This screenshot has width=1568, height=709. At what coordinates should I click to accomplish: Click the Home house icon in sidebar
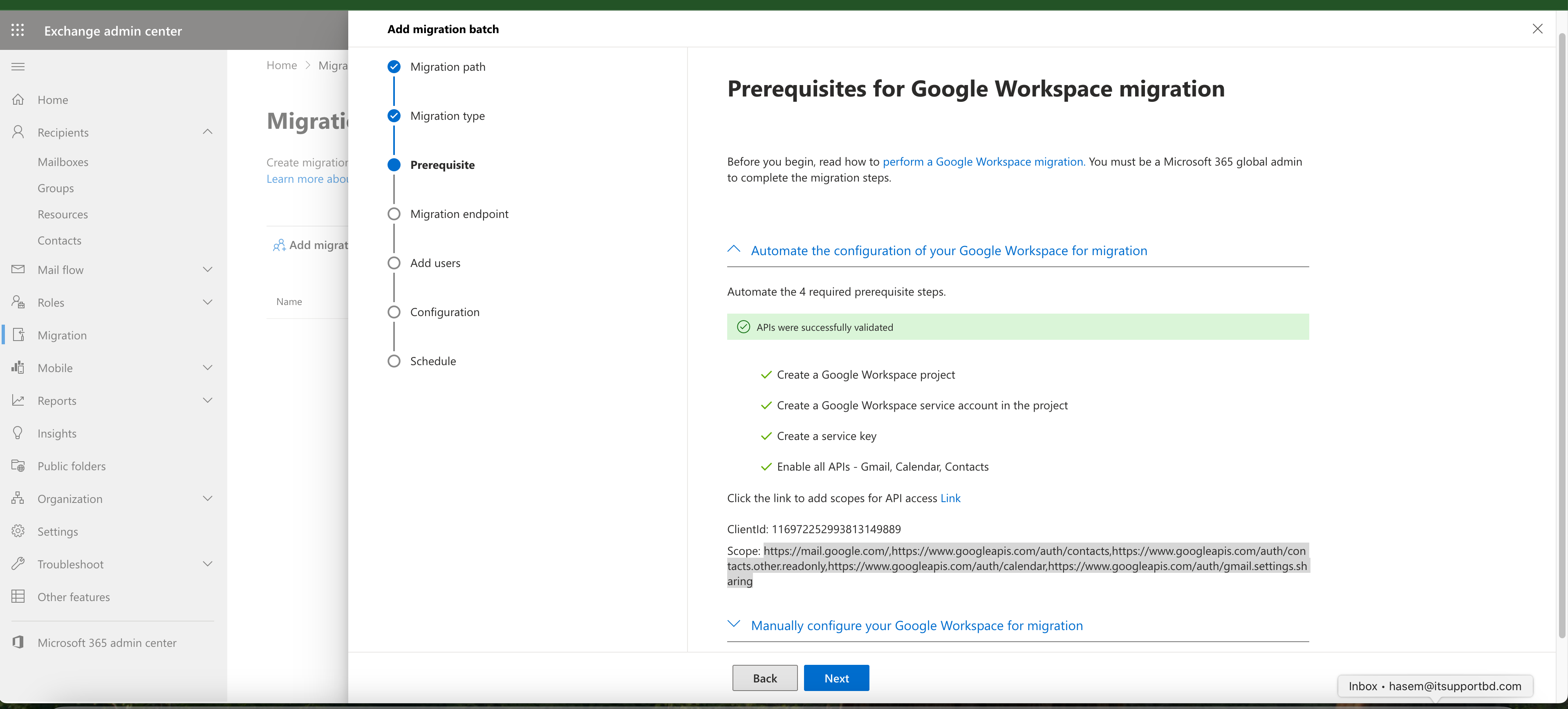pos(18,99)
